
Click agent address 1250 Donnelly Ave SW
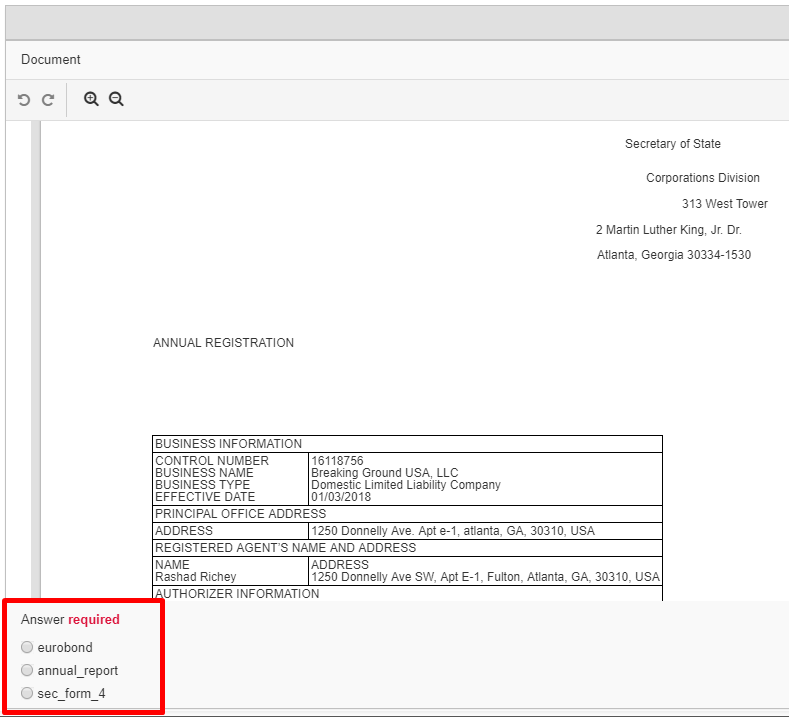coord(485,577)
